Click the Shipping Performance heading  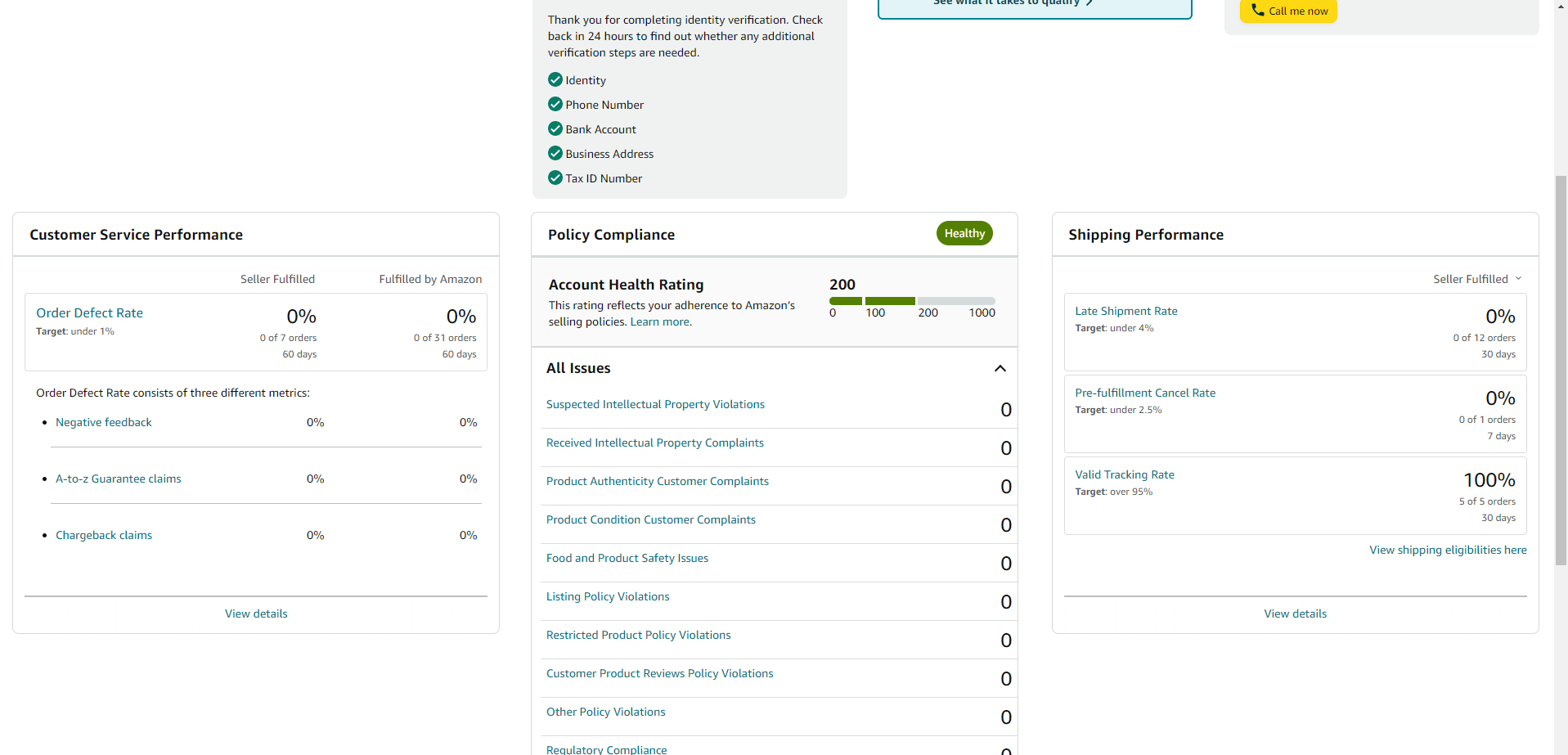click(1146, 235)
